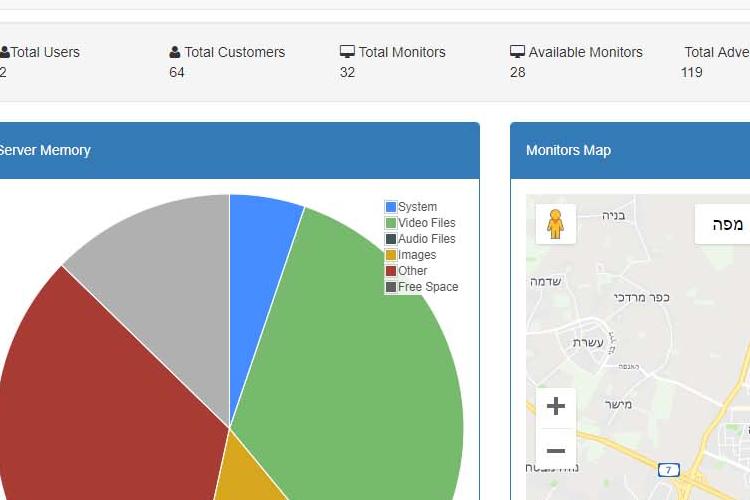Zoom in on the map with plus
Image resolution: width=750 pixels, height=500 pixels.
point(556,406)
